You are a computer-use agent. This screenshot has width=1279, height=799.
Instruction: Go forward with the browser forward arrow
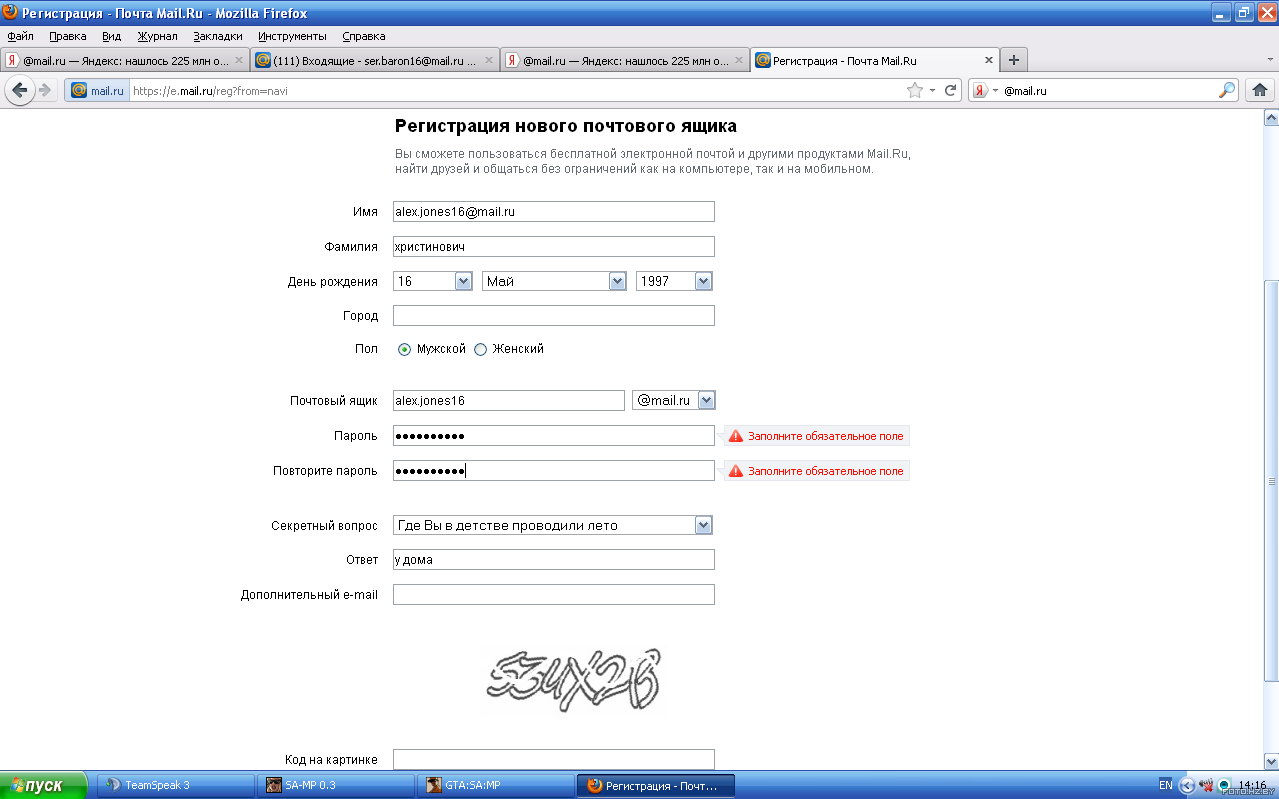(45, 90)
